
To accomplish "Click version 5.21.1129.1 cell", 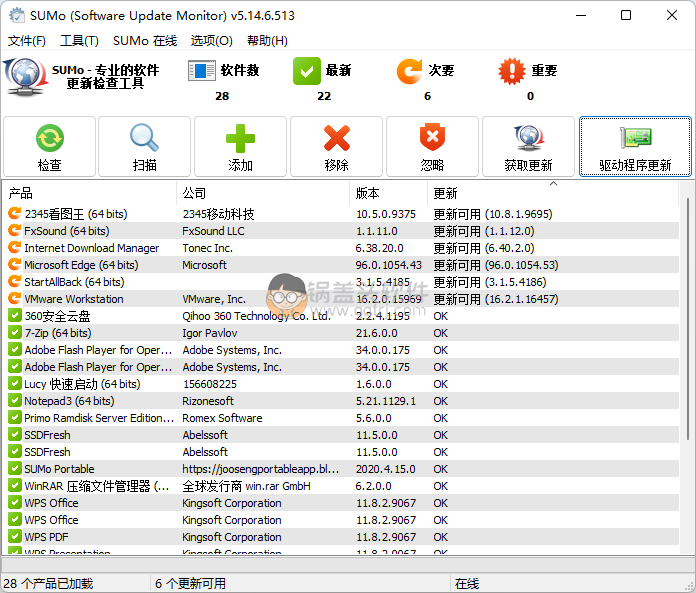I will 386,401.
